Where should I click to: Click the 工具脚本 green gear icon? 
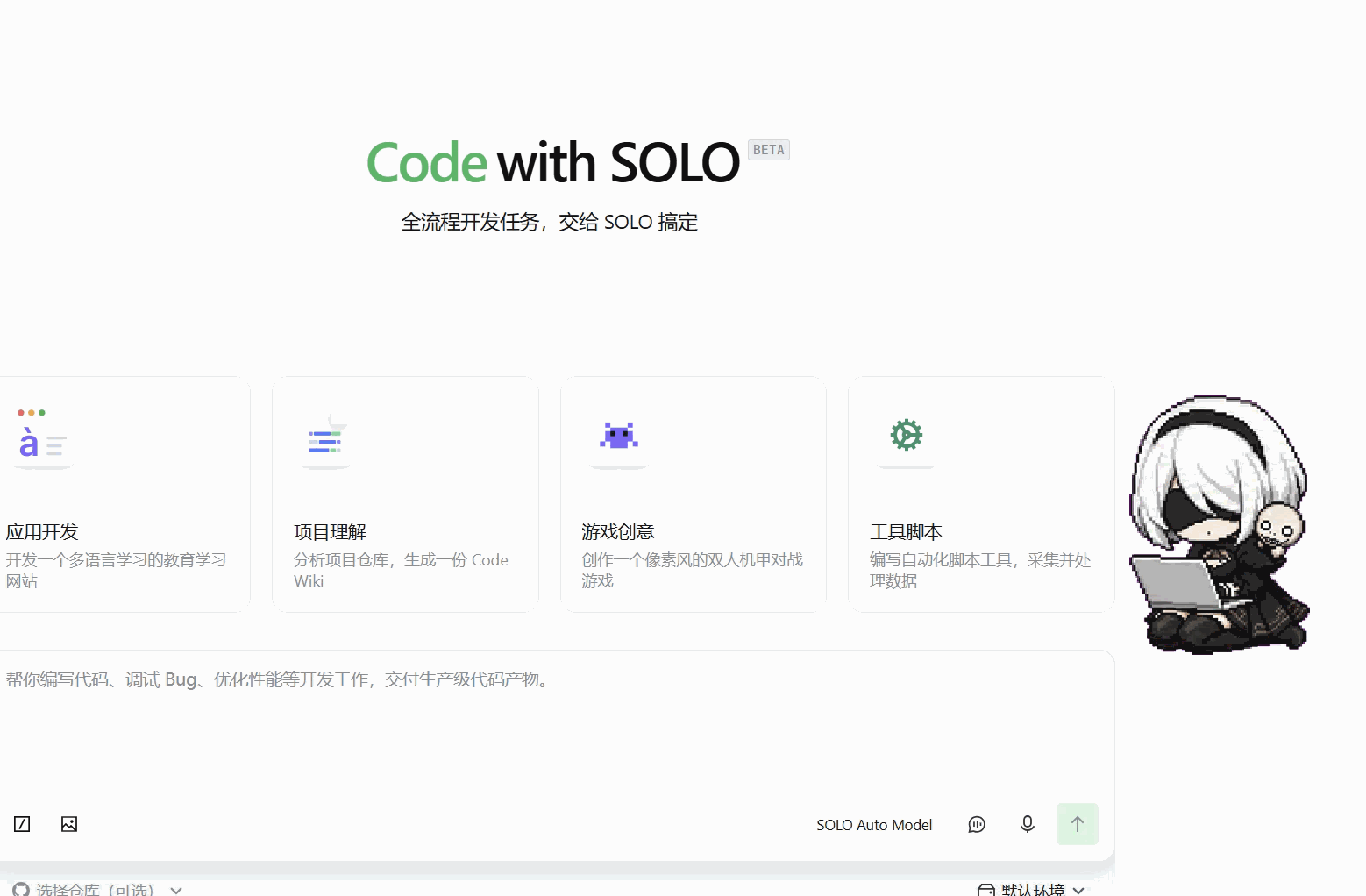(x=907, y=435)
